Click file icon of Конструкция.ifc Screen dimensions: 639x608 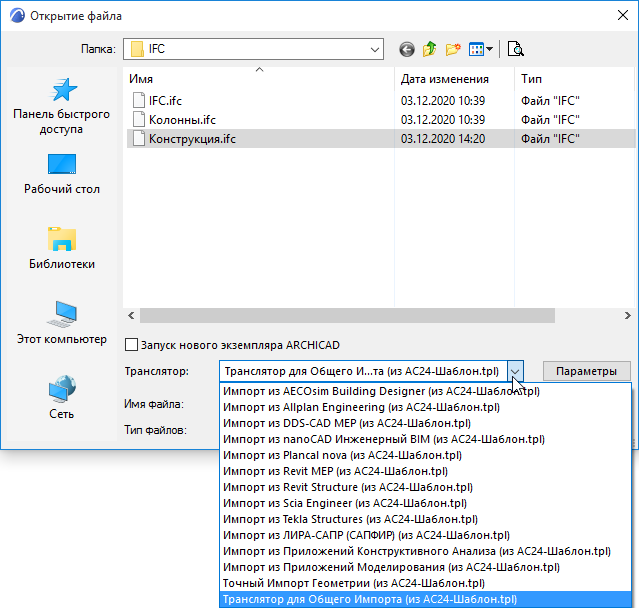[139, 139]
